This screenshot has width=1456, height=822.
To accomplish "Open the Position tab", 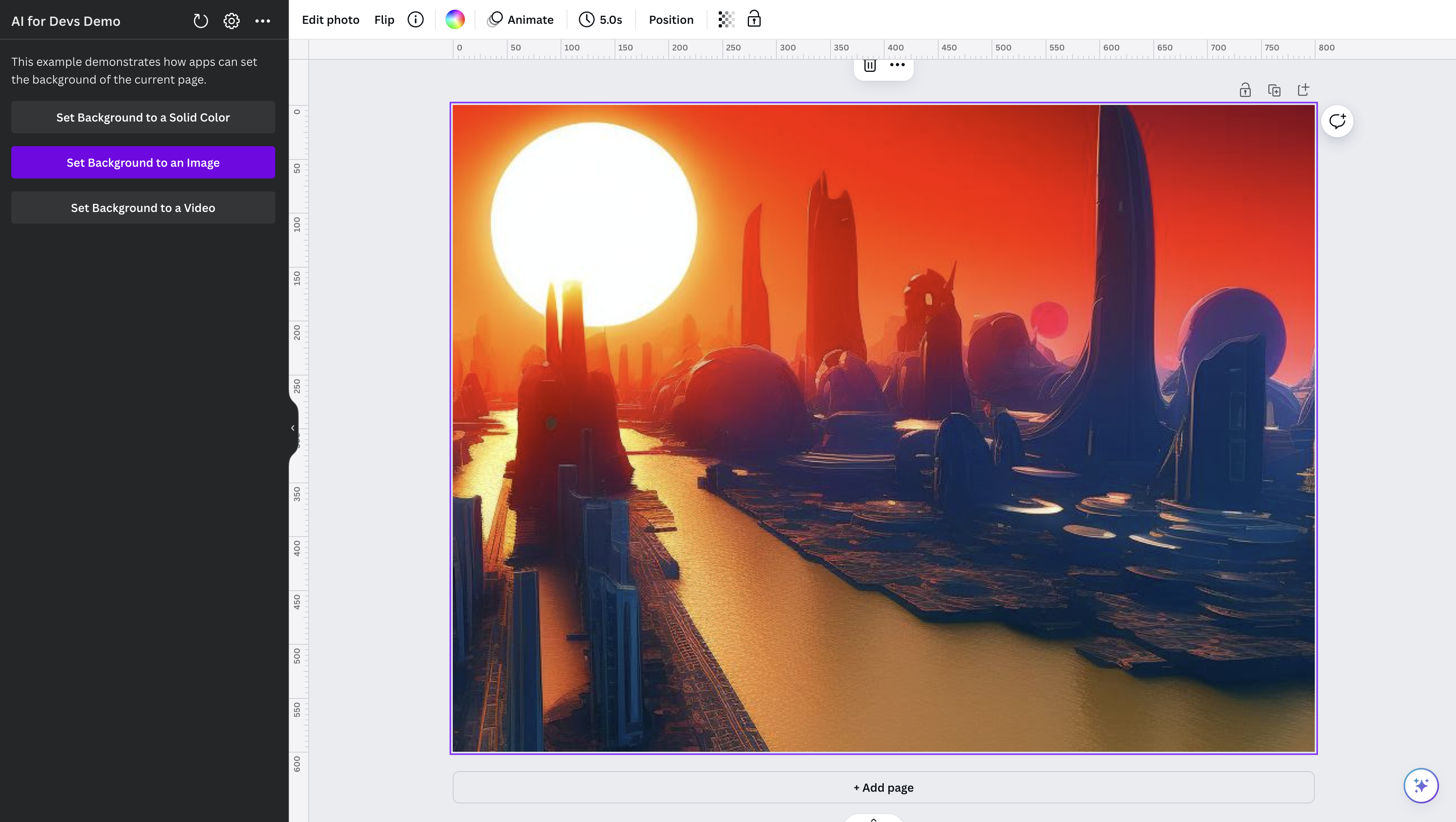I will [x=671, y=20].
